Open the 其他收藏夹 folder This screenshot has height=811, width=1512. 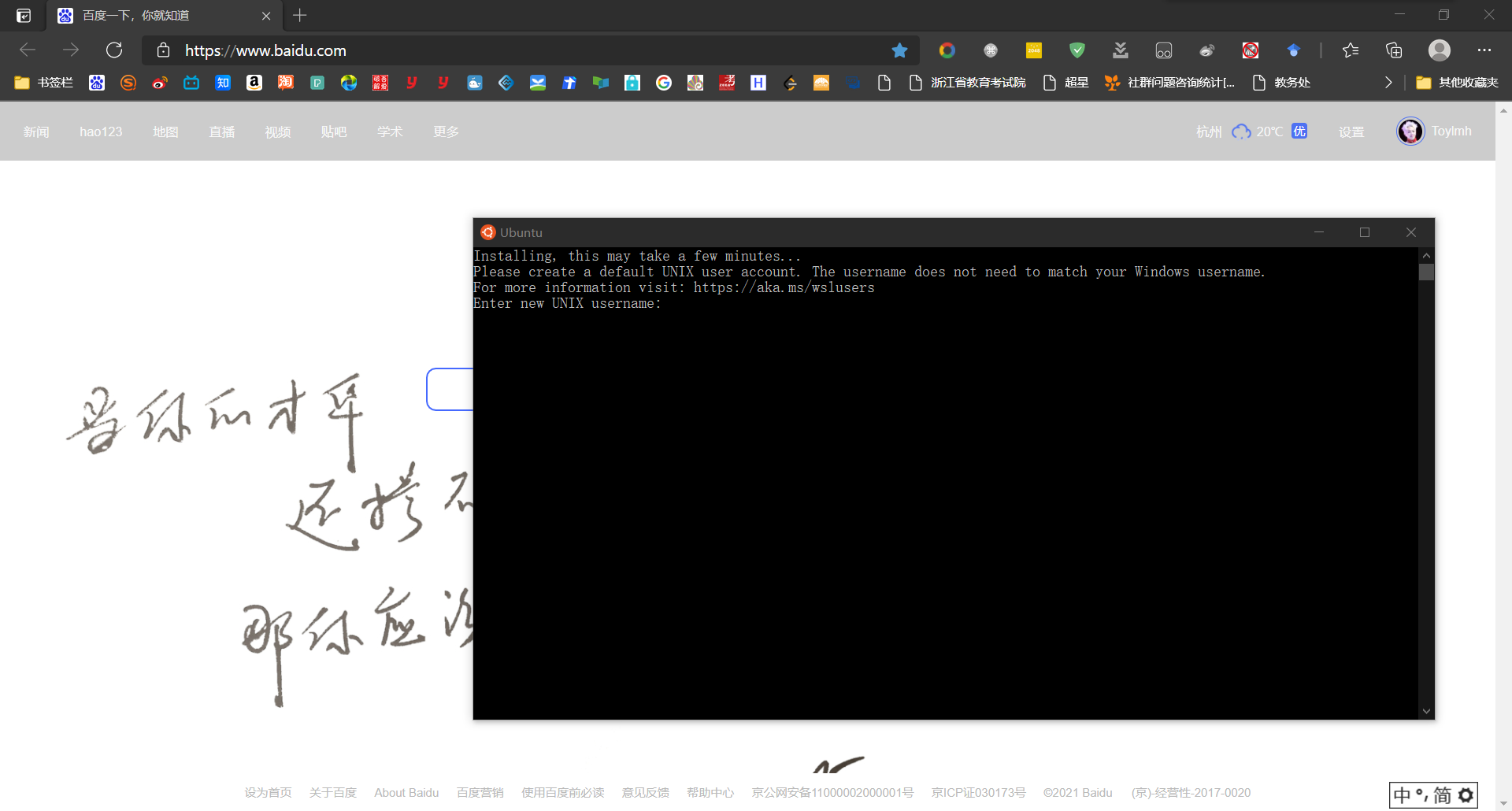click(x=1457, y=83)
